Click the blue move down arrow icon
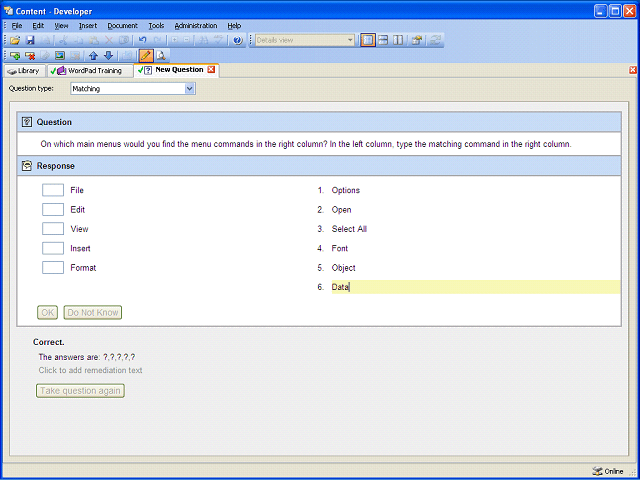Image resolution: width=640 pixels, height=480 pixels. pyautogui.click(x=108, y=56)
